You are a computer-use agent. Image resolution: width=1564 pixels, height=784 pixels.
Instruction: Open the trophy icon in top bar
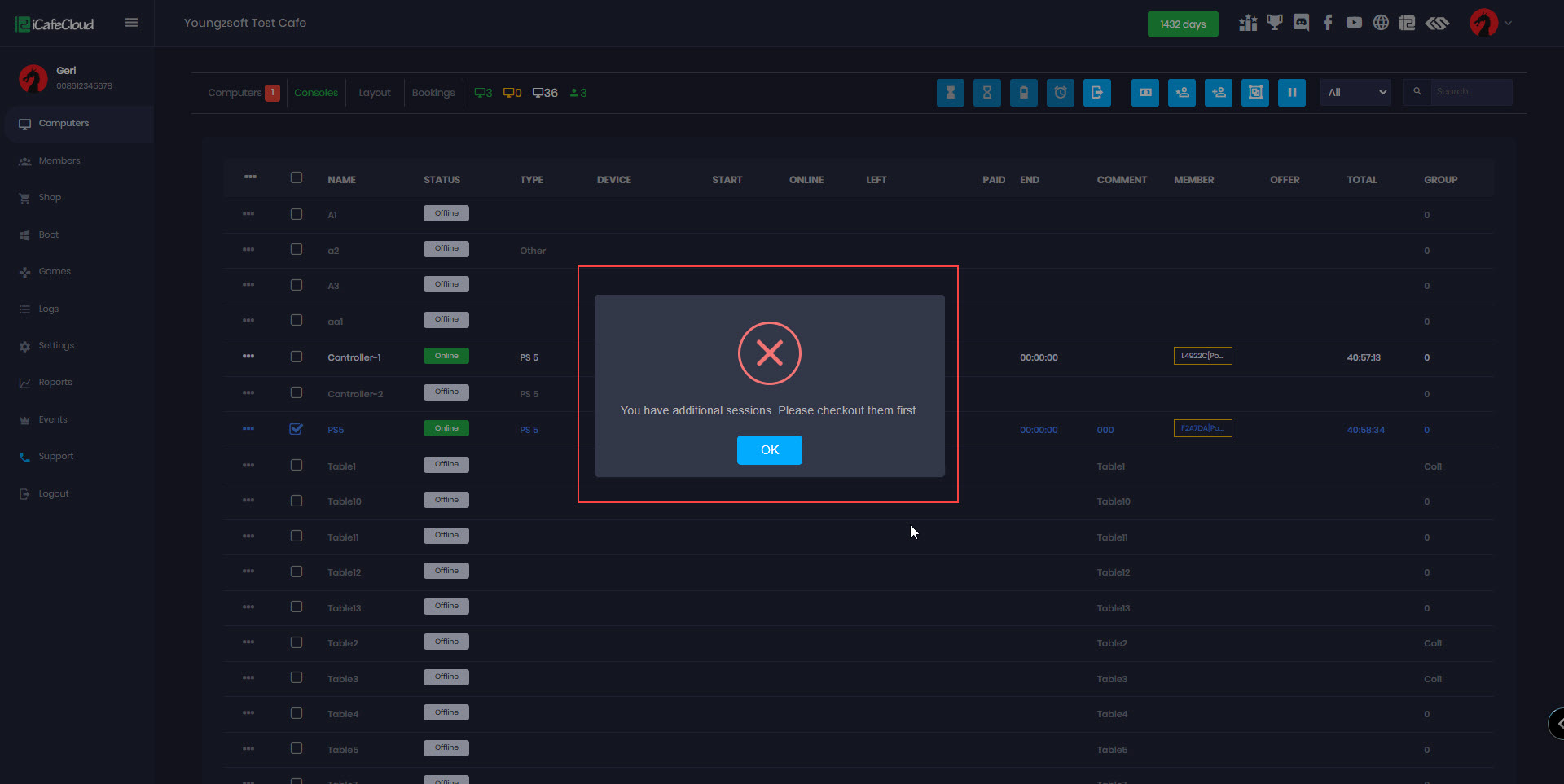coord(1274,23)
